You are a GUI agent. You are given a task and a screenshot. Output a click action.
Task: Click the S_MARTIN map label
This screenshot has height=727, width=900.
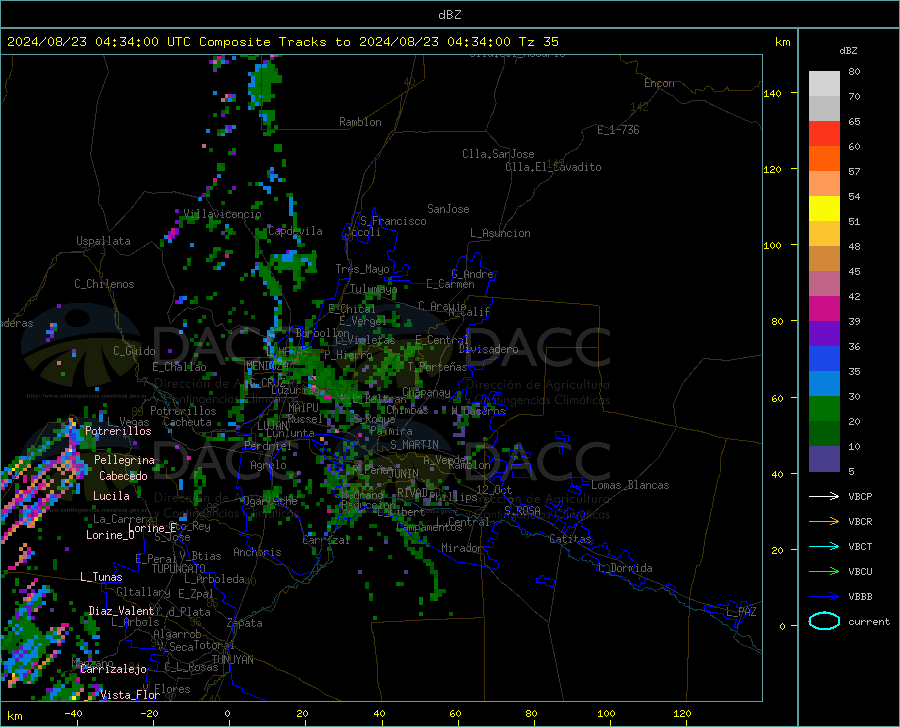tap(414, 445)
